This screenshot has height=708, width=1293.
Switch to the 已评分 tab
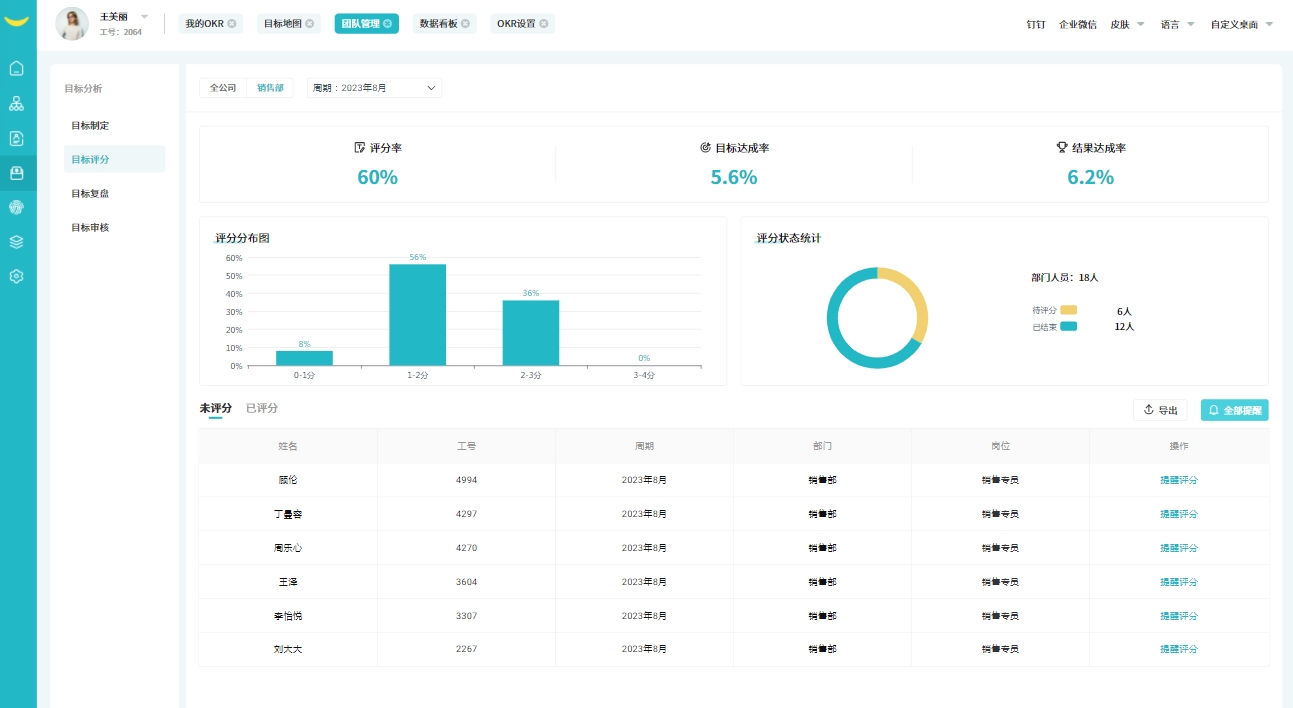pyautogui.click(x=262, y=408)
